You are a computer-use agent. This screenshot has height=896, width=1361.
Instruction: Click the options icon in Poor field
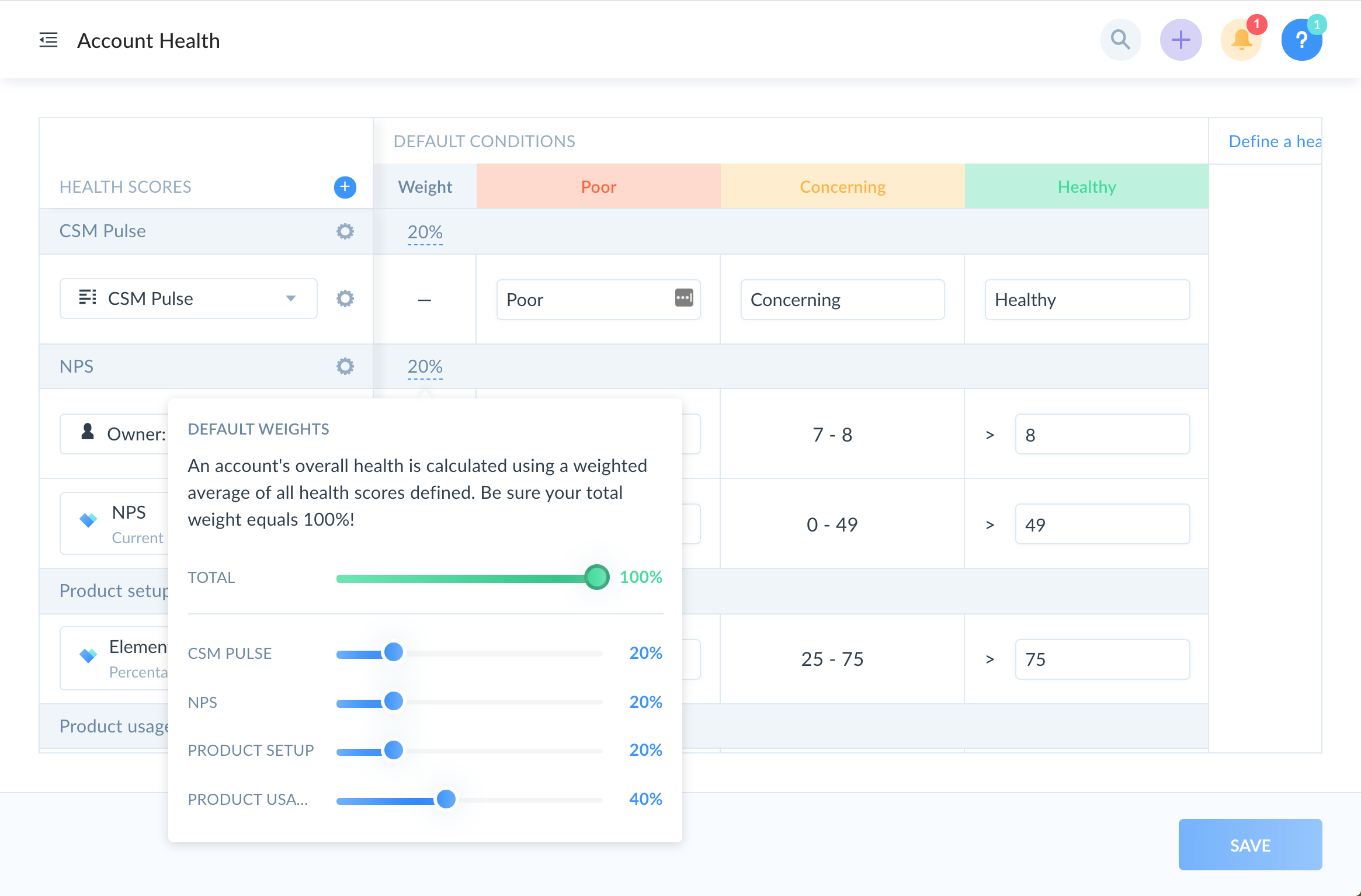pos(683,297)
